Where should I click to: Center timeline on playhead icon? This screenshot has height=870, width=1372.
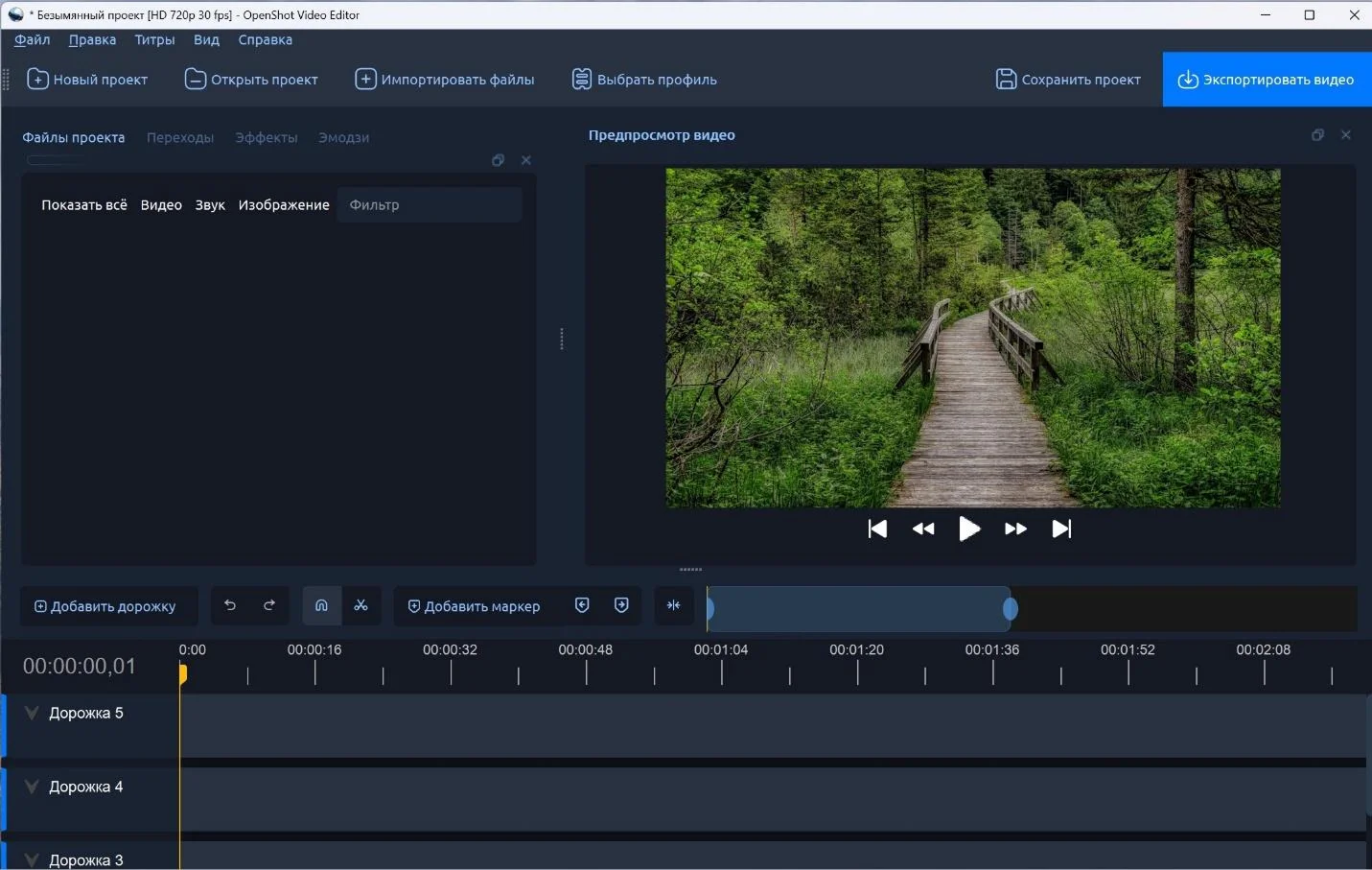pyautogui.click(x=674, y=605)
